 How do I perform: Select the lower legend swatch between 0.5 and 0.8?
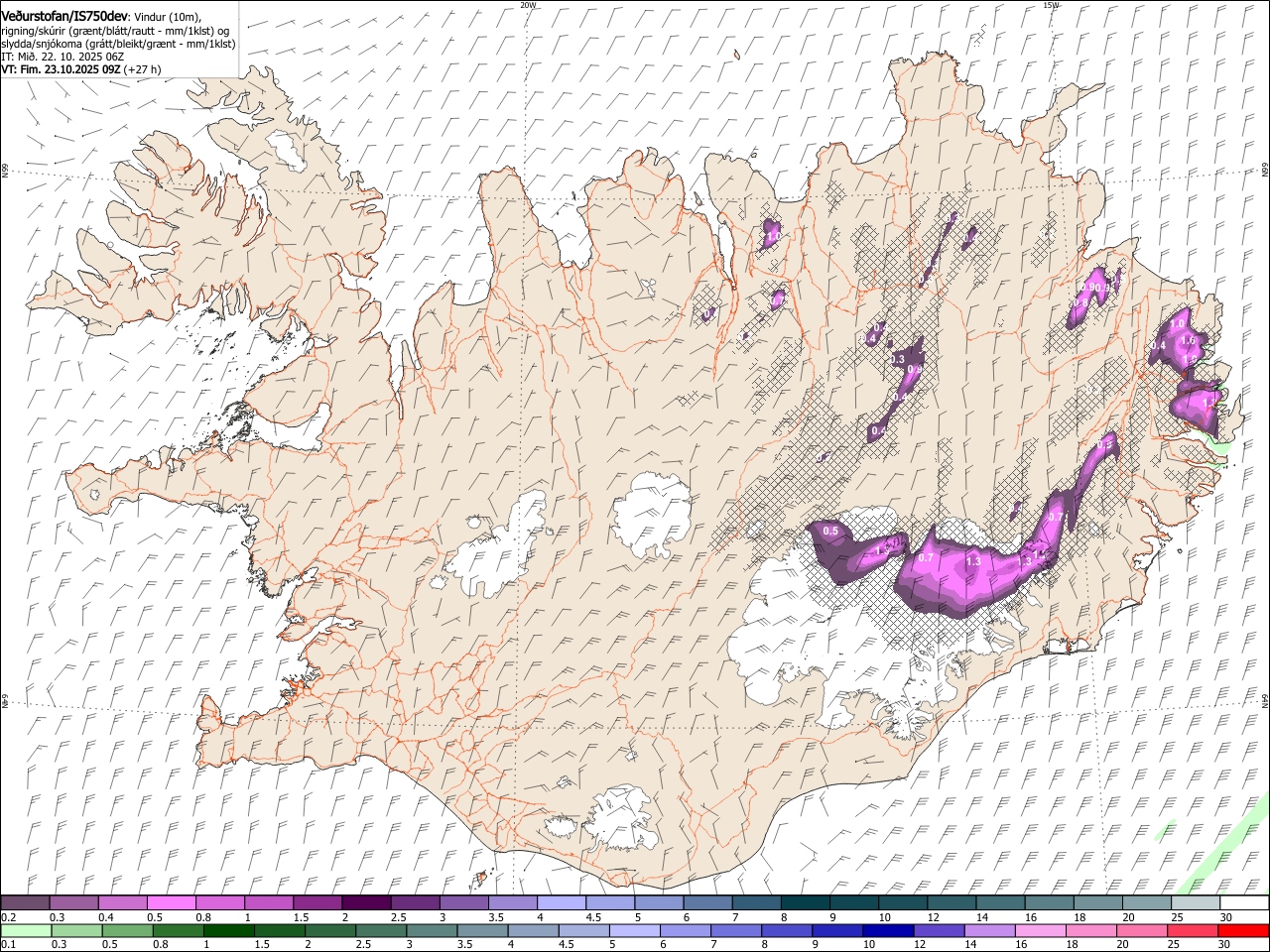(x=128, y=930)
